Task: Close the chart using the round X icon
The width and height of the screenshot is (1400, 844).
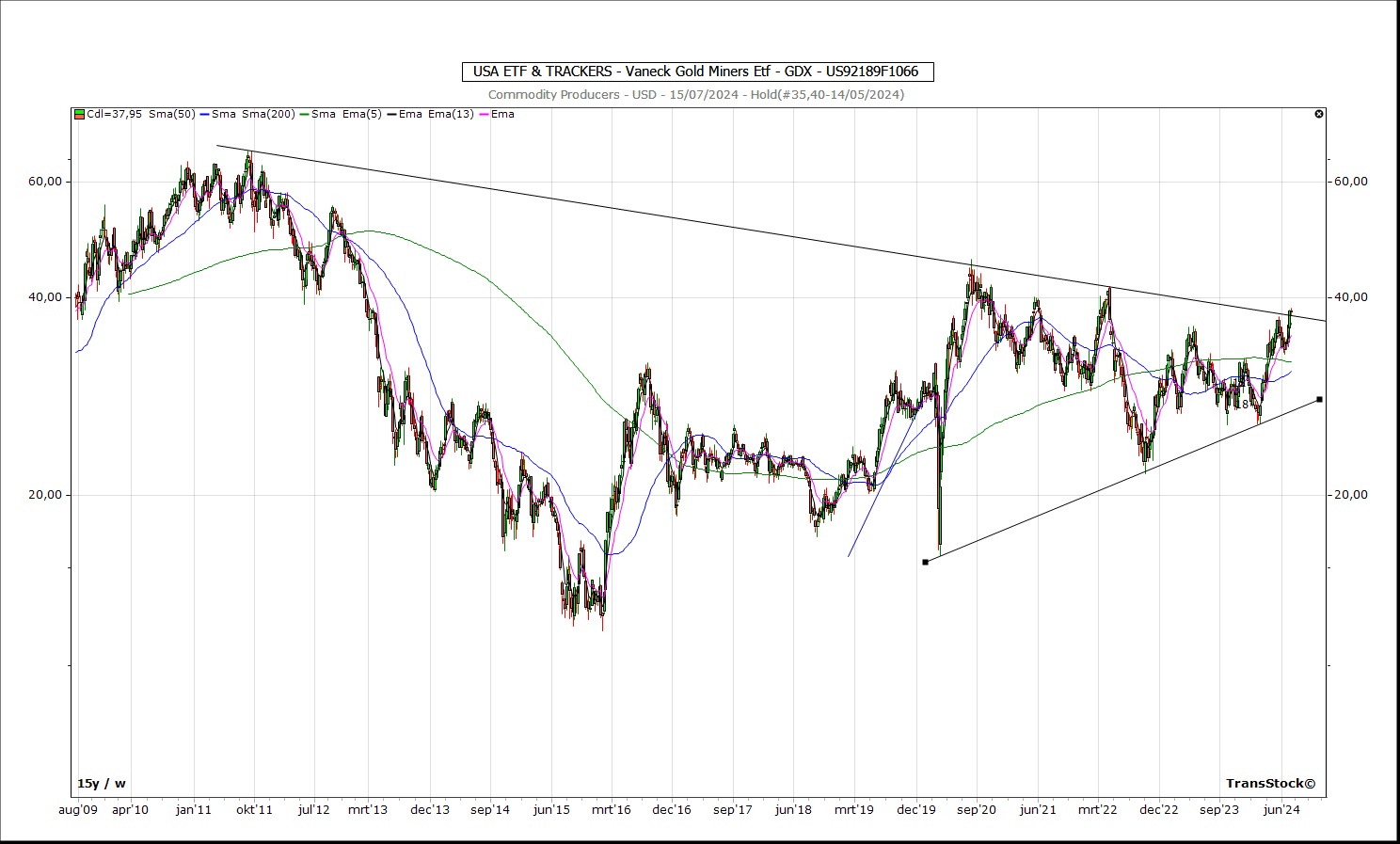Action: tap(1319, 114)
